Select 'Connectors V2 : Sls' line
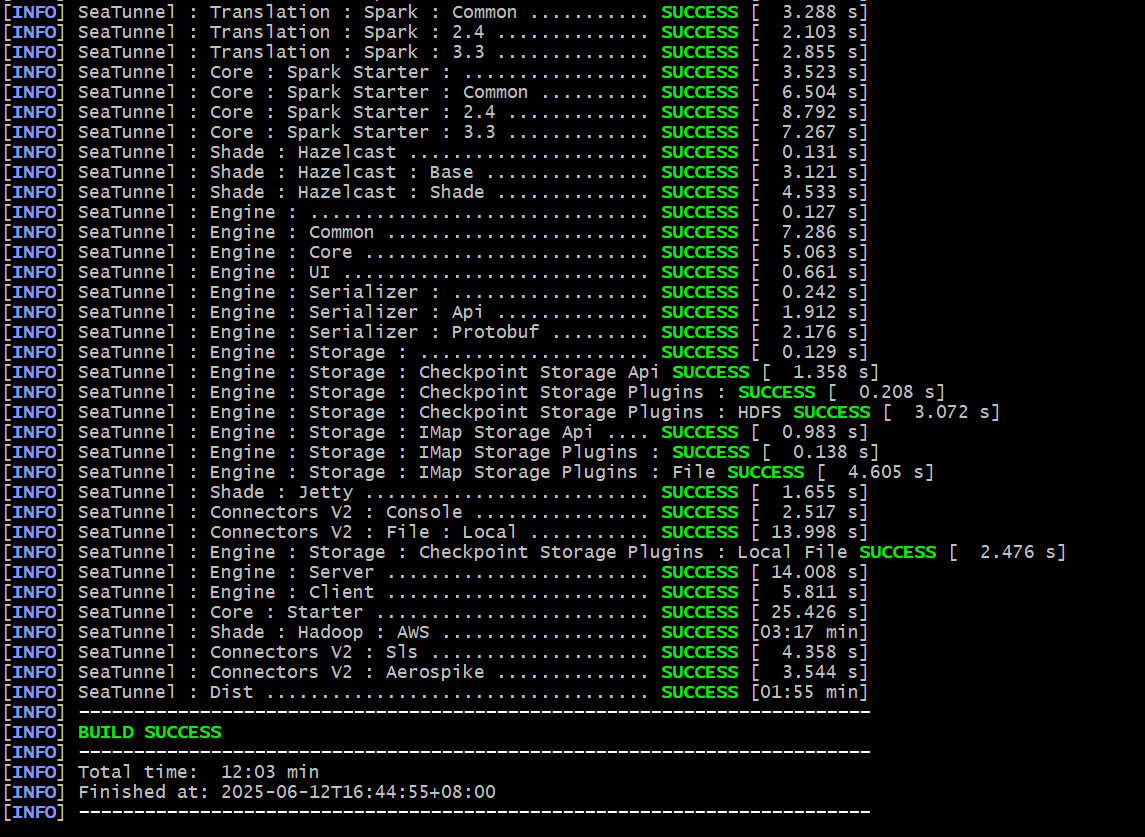This screenshot has height=837, width=1145. point(435,652)
